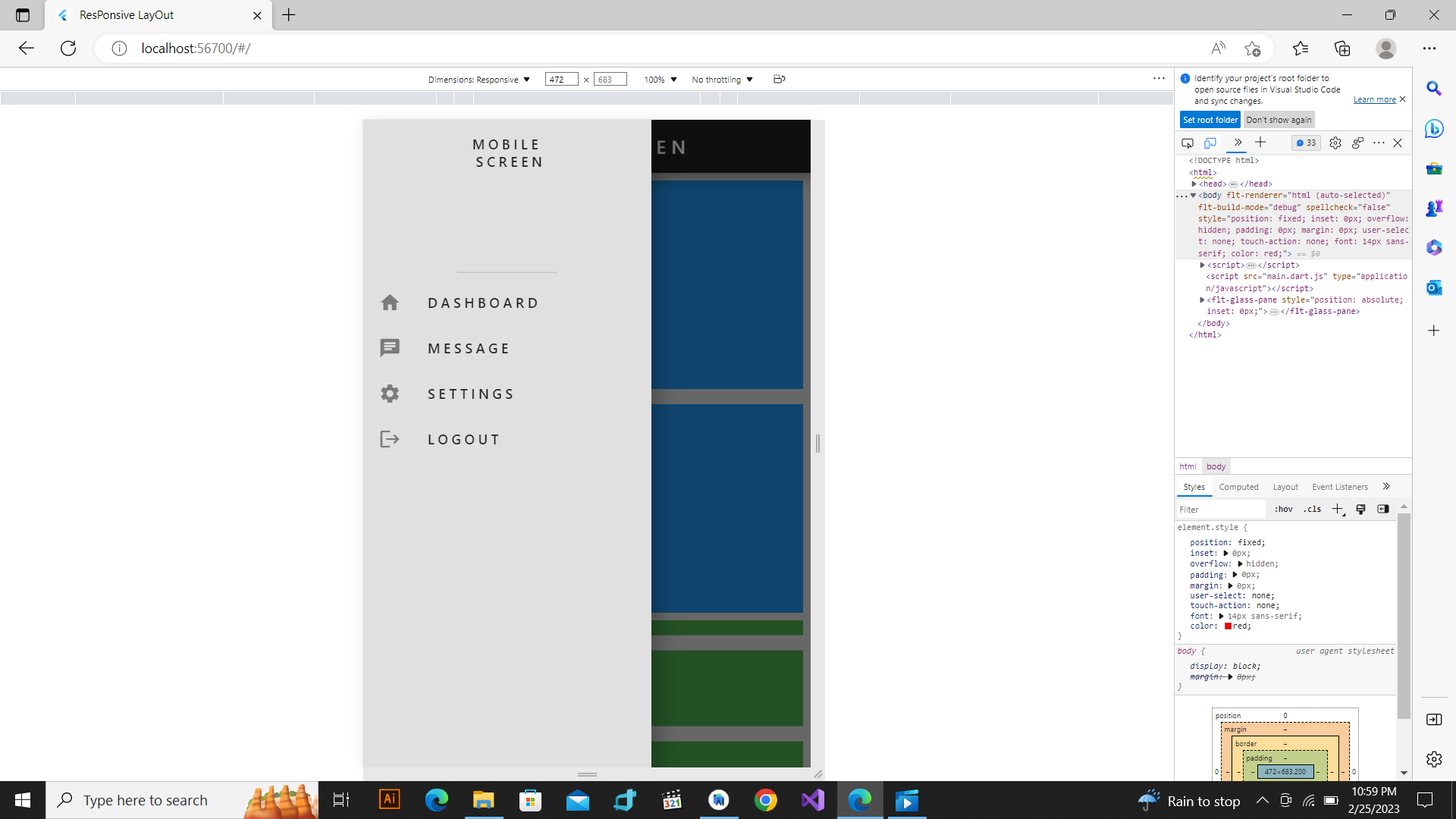Click the width input field showing 472
This screenshot has height=819, width=1456.
click(561, 79)
